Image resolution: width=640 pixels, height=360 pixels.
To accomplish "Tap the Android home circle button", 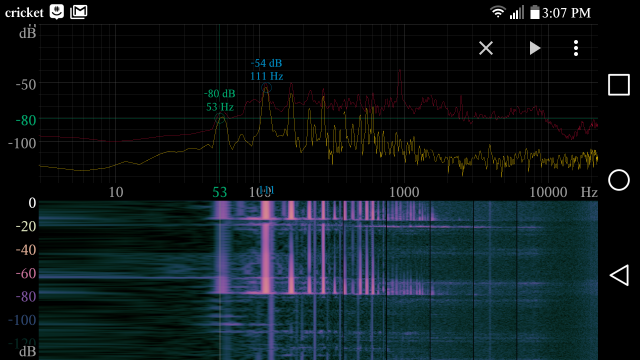I will coord(619,180).
